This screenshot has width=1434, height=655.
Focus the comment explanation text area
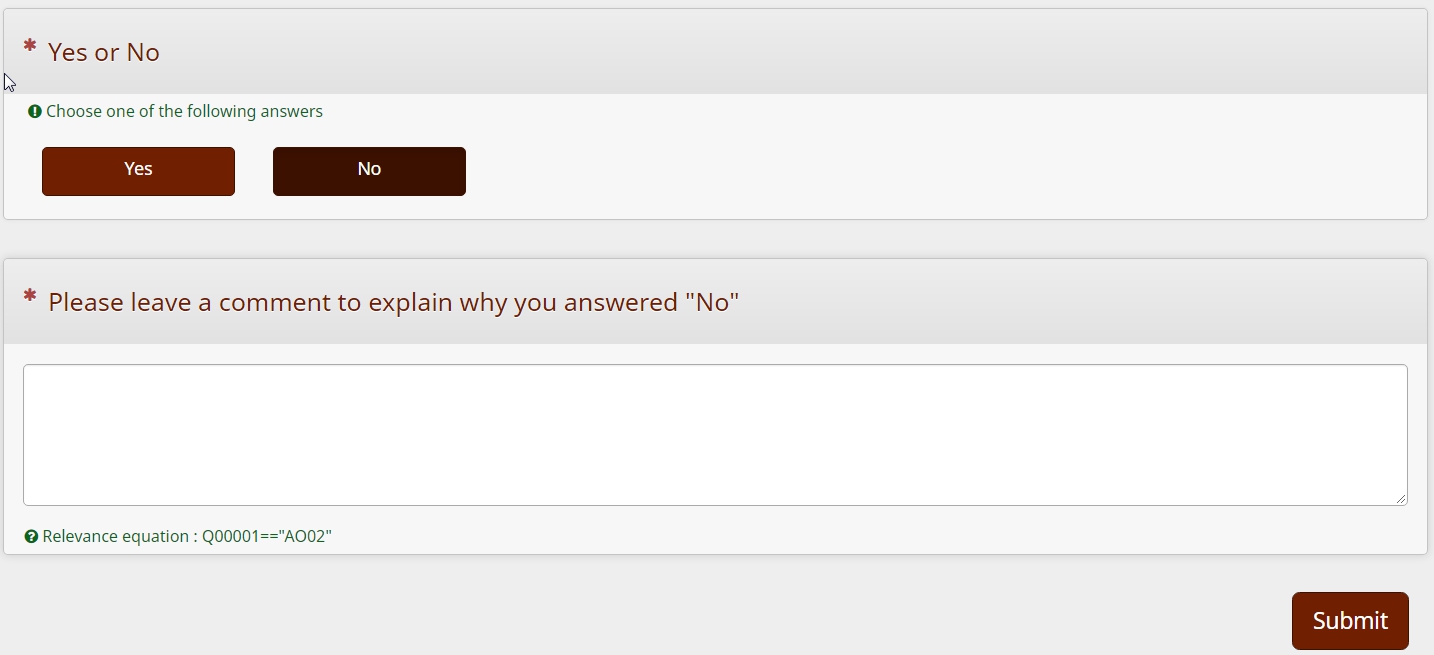click(715, 435)
